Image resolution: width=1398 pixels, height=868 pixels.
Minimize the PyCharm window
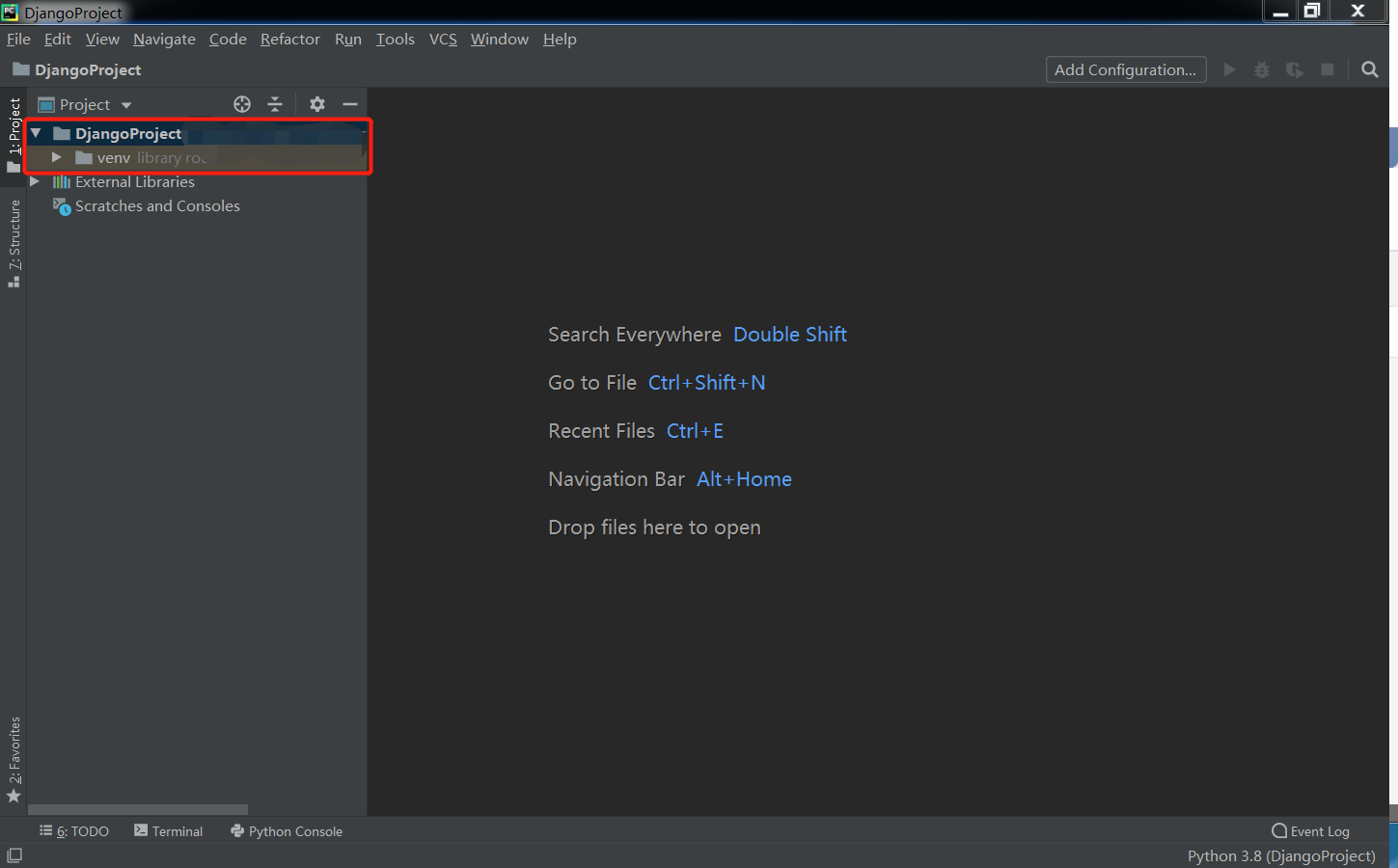(x=1281, y=12)
